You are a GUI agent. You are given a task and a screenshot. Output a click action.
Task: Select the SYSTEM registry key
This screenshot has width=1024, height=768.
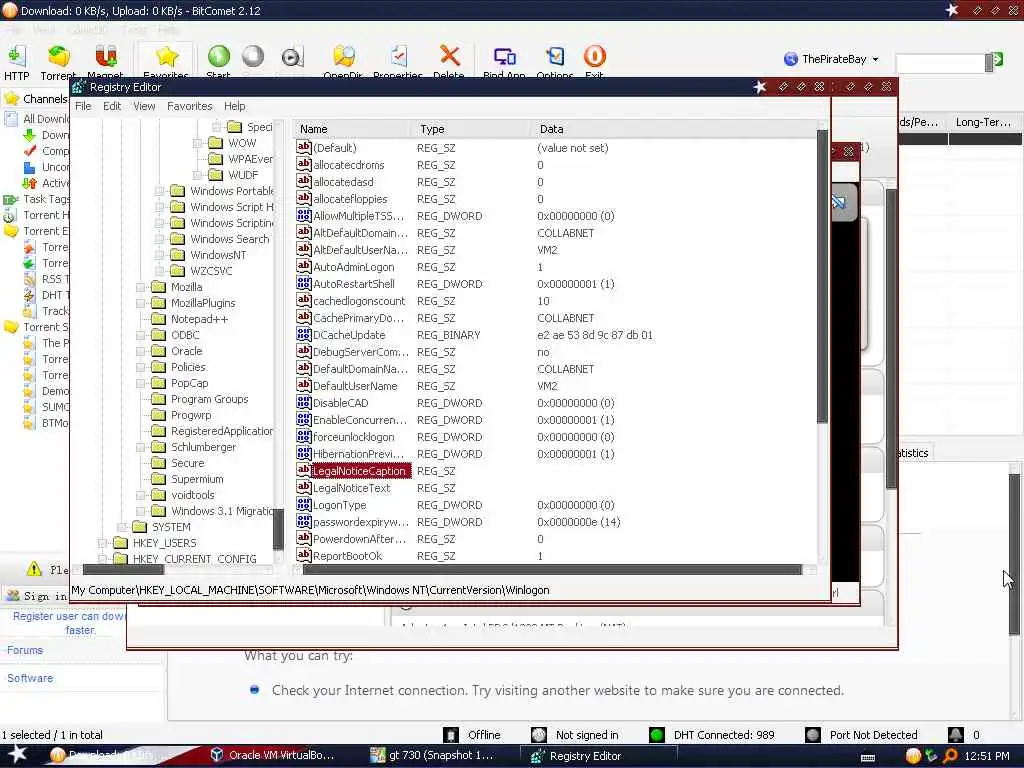click(x=171, y=527)
